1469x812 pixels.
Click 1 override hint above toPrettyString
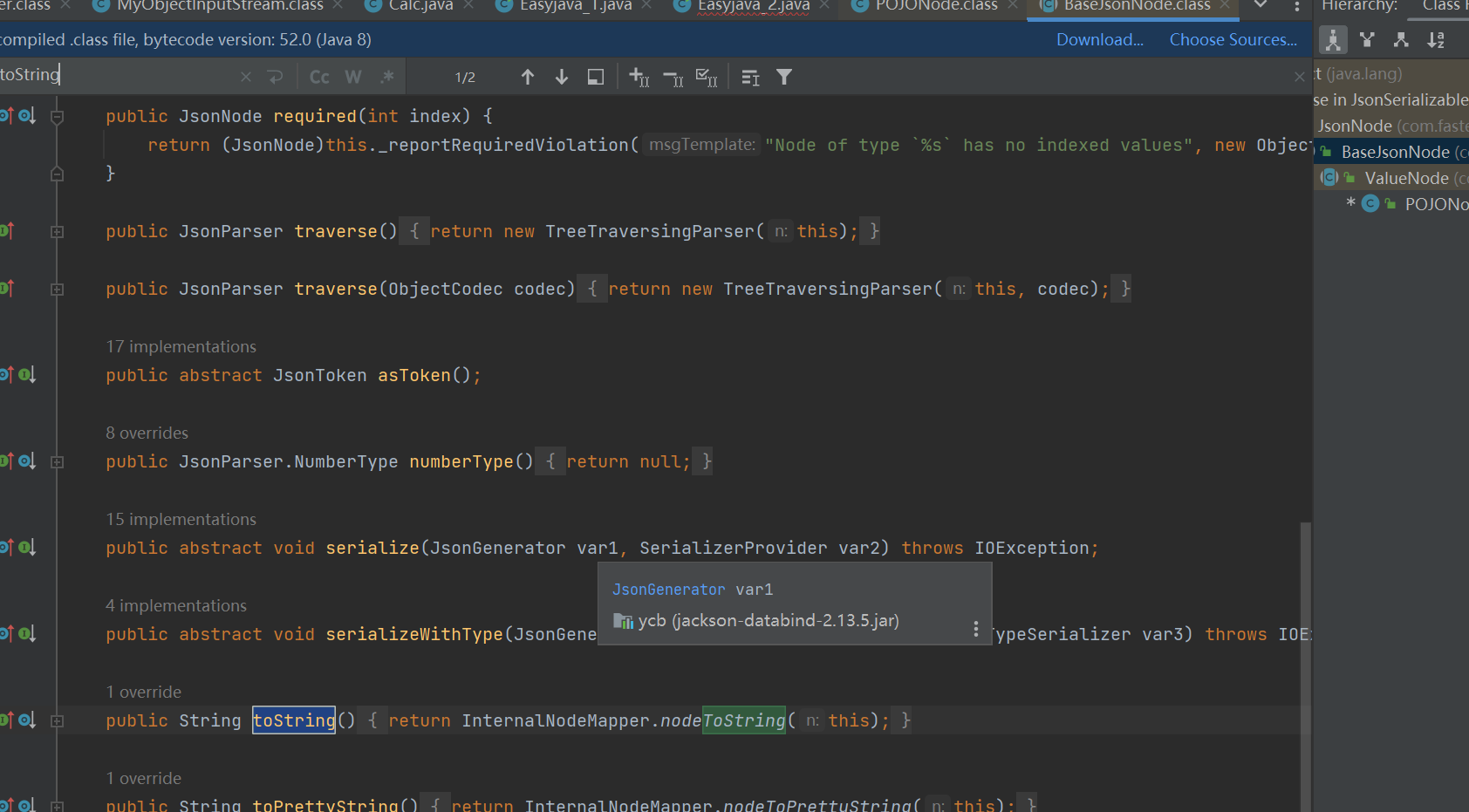(x=144, y=778)
